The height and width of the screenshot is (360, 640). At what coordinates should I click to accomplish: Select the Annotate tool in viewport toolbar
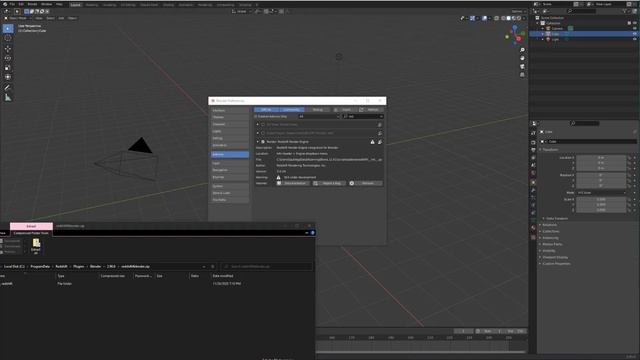(8, 87)
